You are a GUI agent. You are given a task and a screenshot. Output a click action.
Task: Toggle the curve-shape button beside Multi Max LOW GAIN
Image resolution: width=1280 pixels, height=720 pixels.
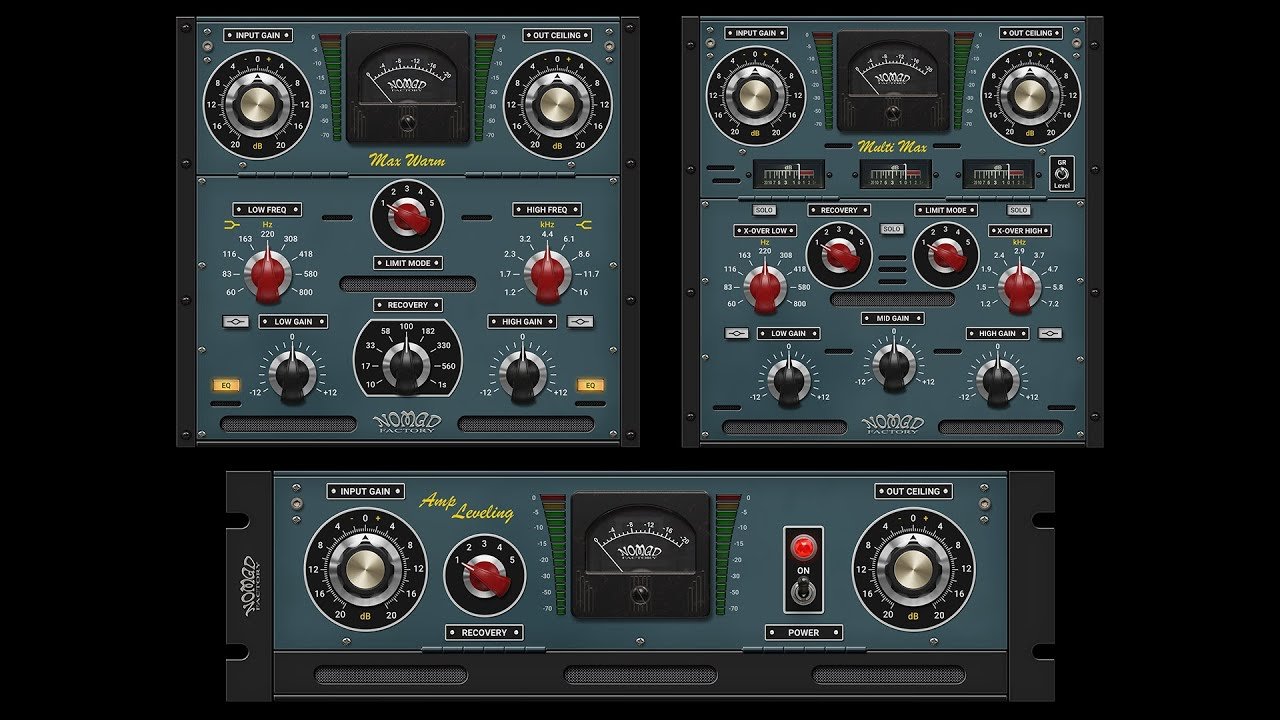736,333
